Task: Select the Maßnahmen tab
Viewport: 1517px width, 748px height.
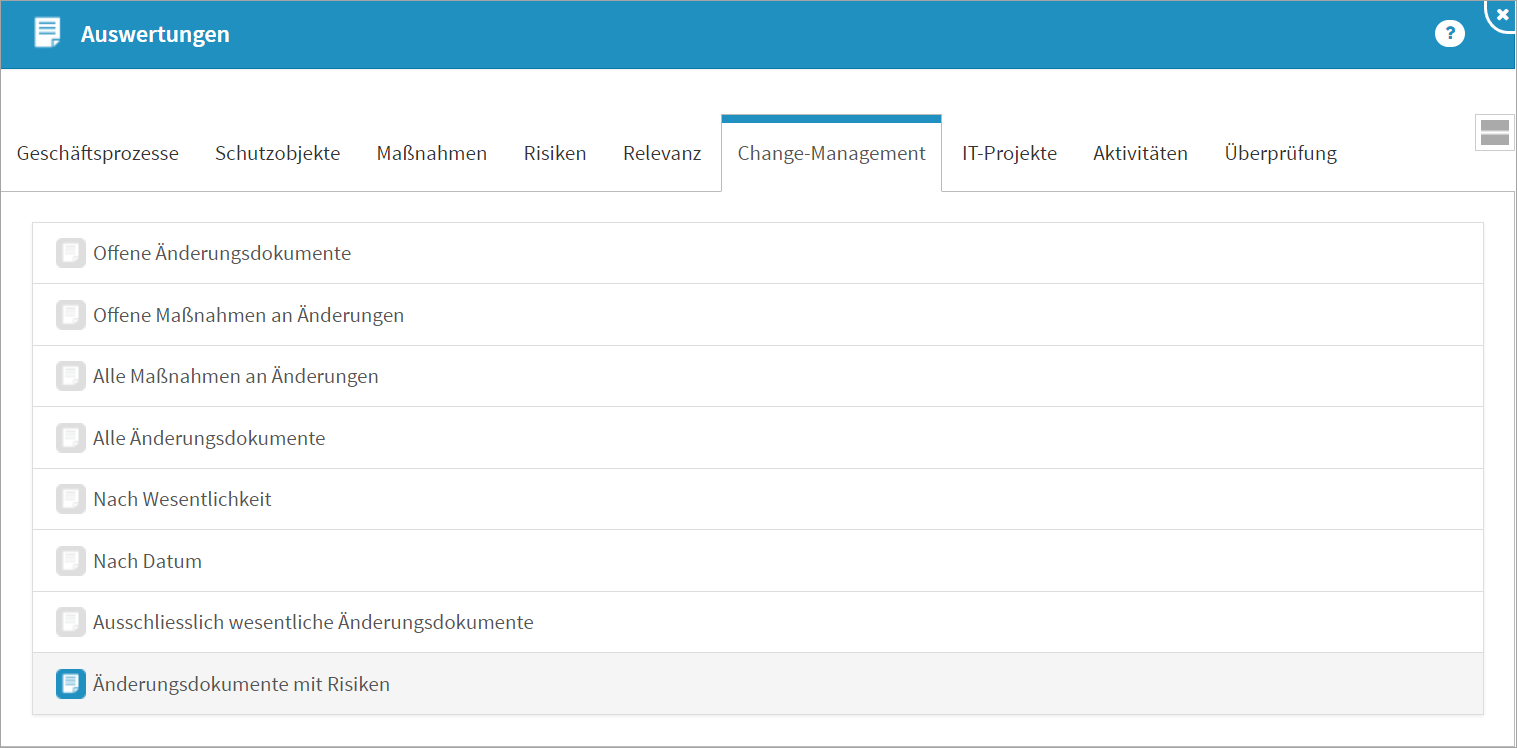Action: pyautogui.click(x=432, y=154)
